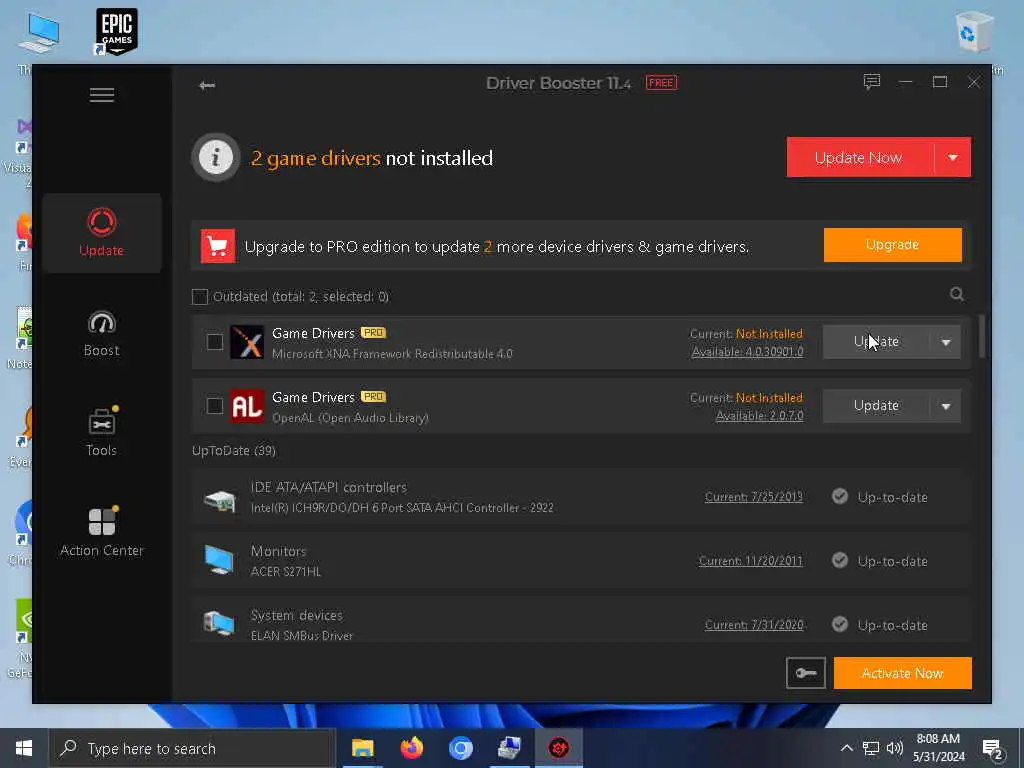Click the network icon in system tray
Image resolution: width=1024 pixels, height=768 pixels.
[x=871, y=748]
